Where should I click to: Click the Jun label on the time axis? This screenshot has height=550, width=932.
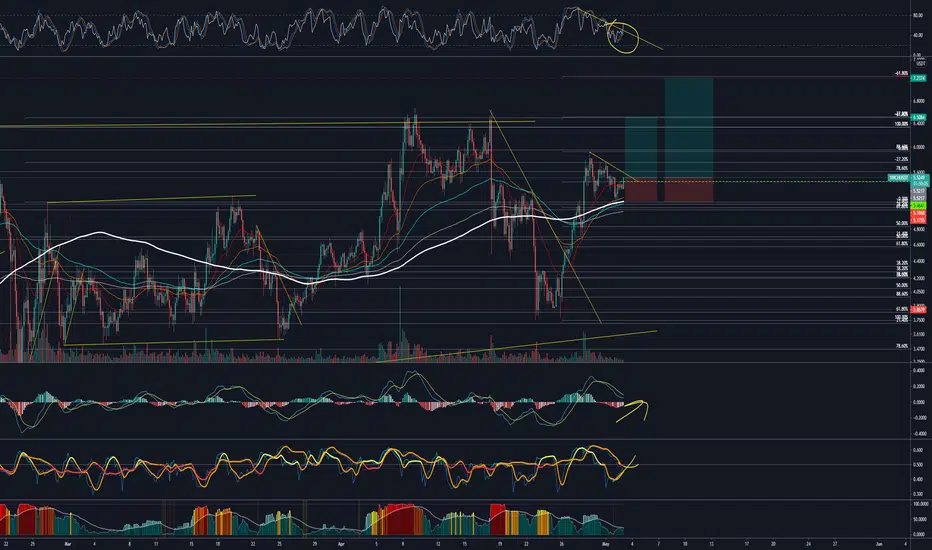pos(879,543)
